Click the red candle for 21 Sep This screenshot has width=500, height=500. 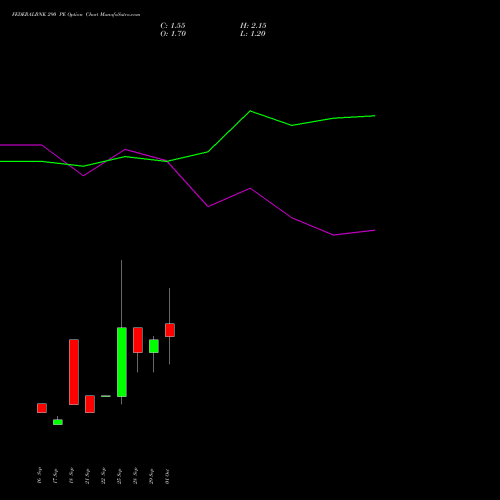90,404
